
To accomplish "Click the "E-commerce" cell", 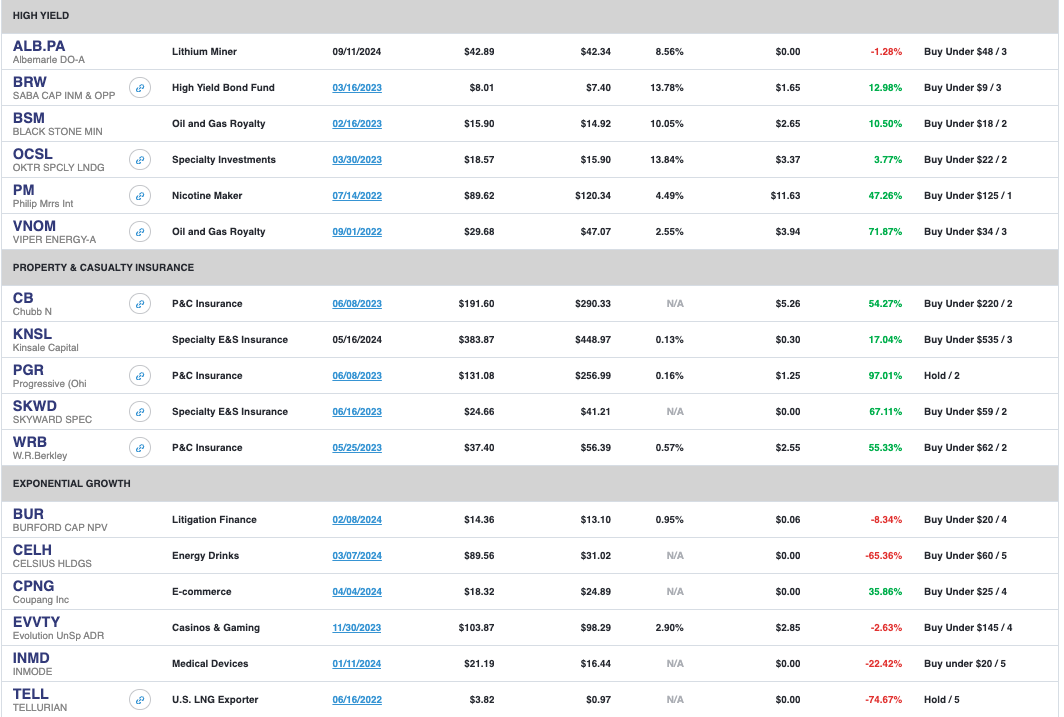I will (x=202, y=592).
